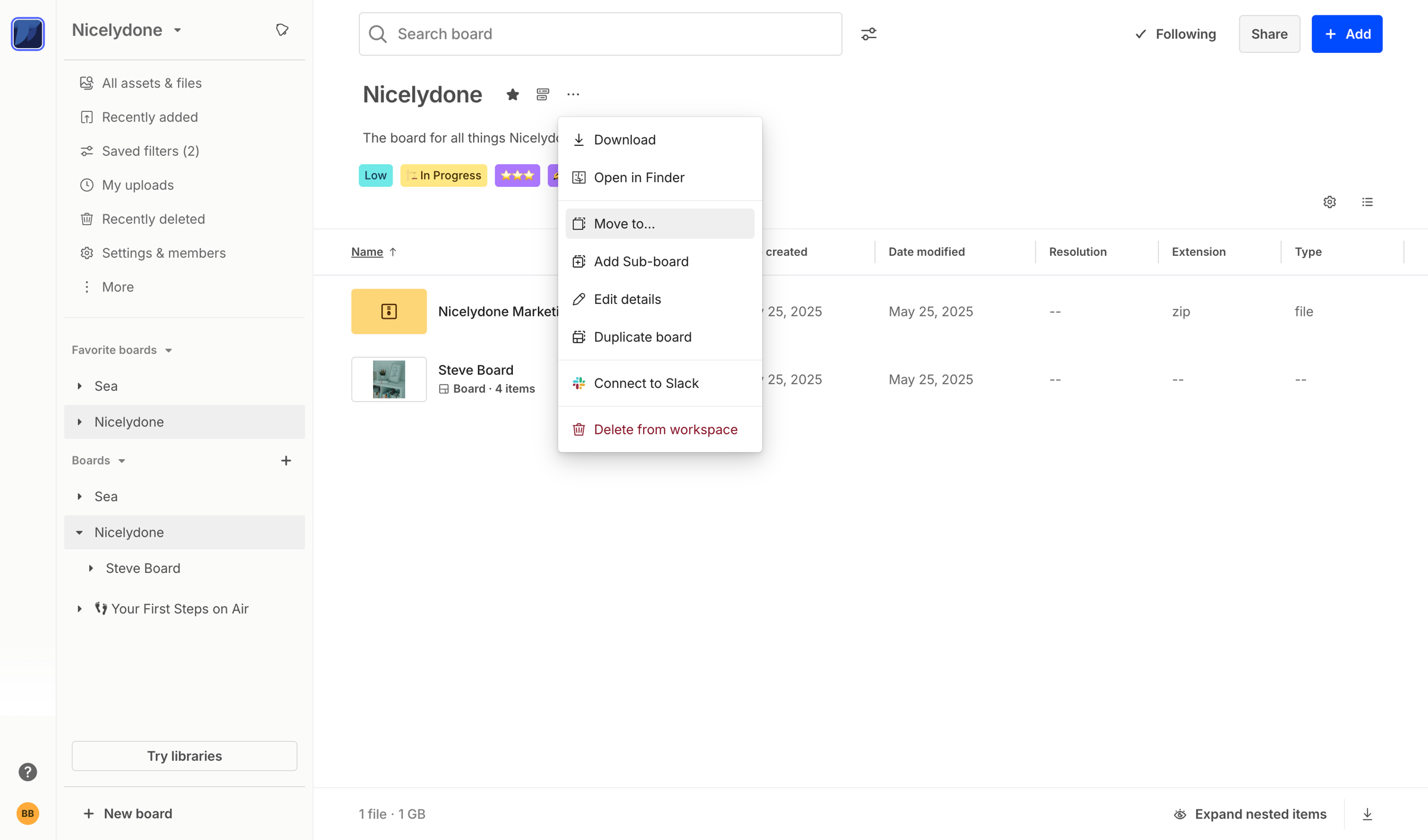This screenshot has width=1428, height=840.
Task: Sort by the Name column header
Action: pyautogui.click(x=367, y=252)
